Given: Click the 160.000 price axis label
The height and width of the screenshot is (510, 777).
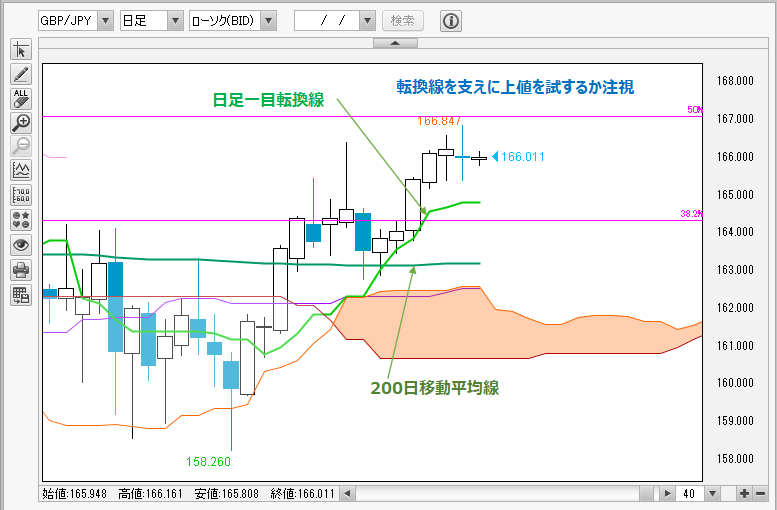Looking at the screenshot, I should tap(735, 383).
